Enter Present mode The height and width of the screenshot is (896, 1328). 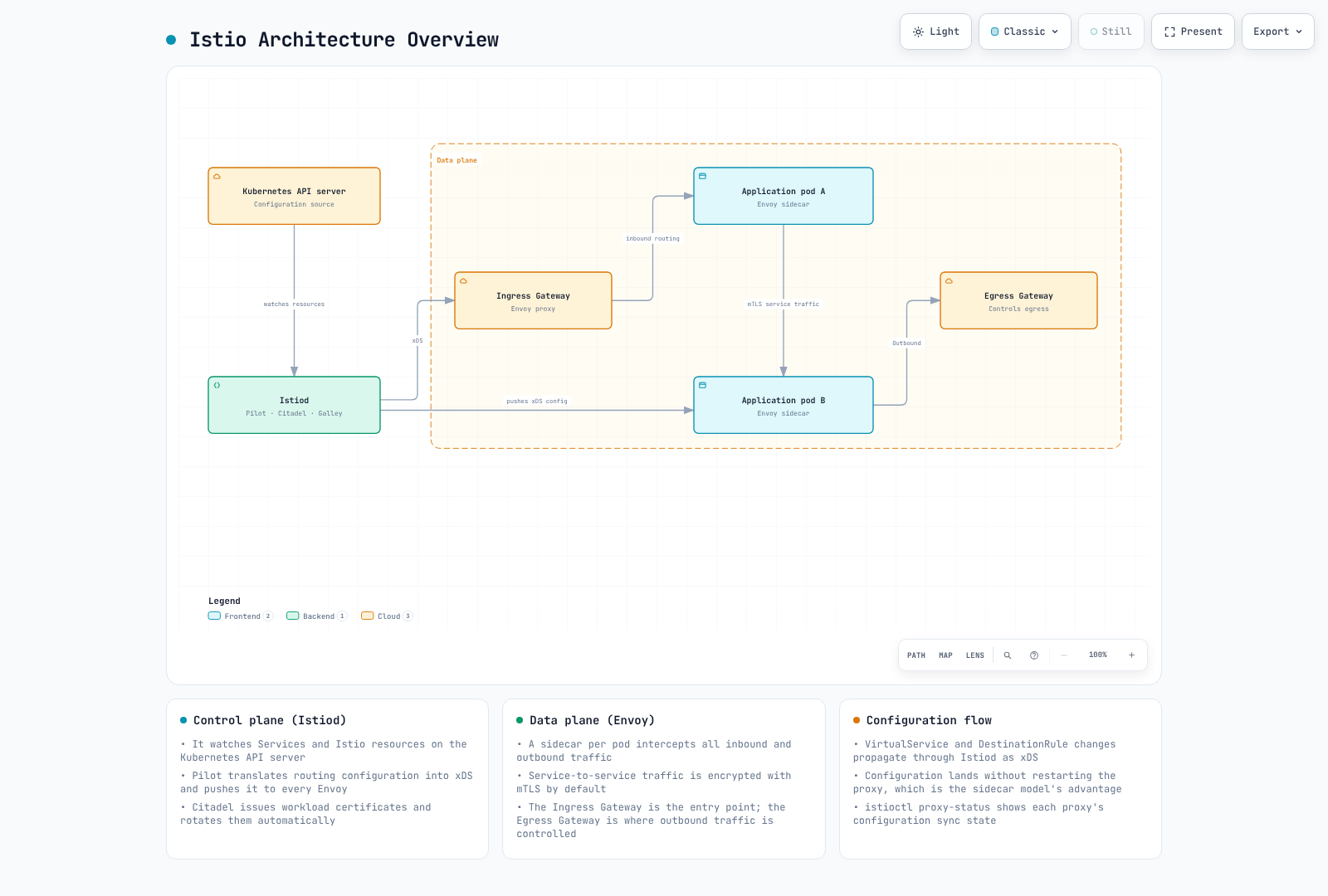[1193, 32]
